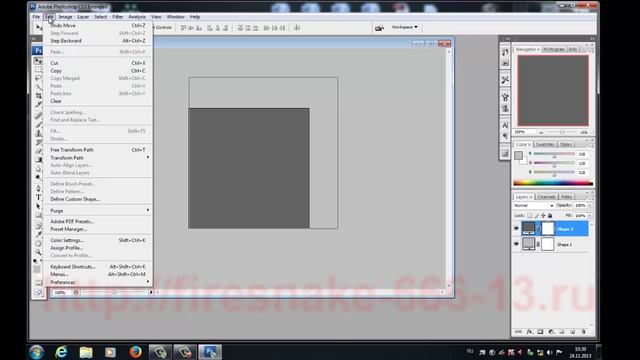Select the Type tool in toolbox
Viewport: 640px width, 360px height.
pos(38,197)
